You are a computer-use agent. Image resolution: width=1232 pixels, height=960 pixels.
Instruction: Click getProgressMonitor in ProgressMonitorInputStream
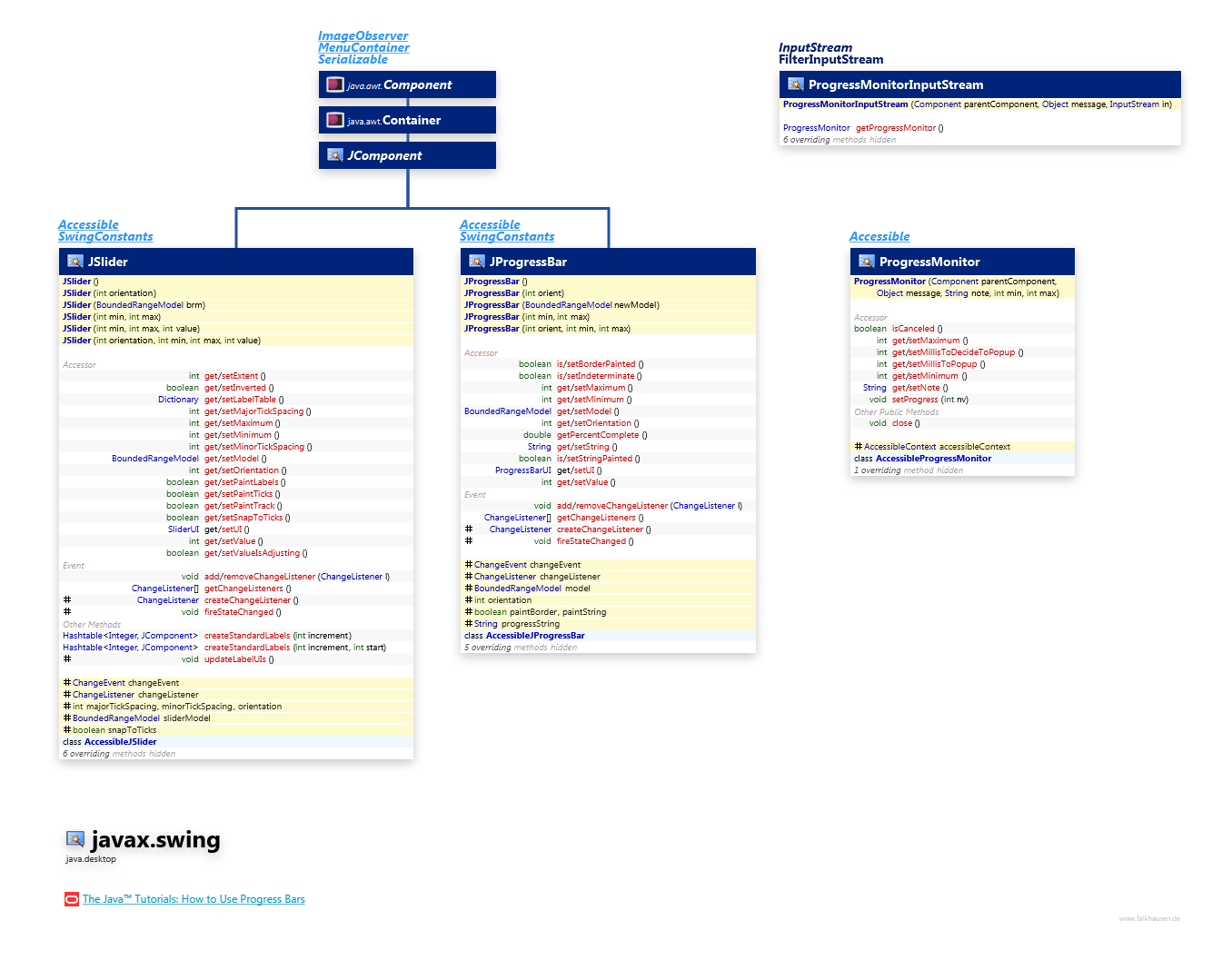pyautogui.click(x=896, y=128)
